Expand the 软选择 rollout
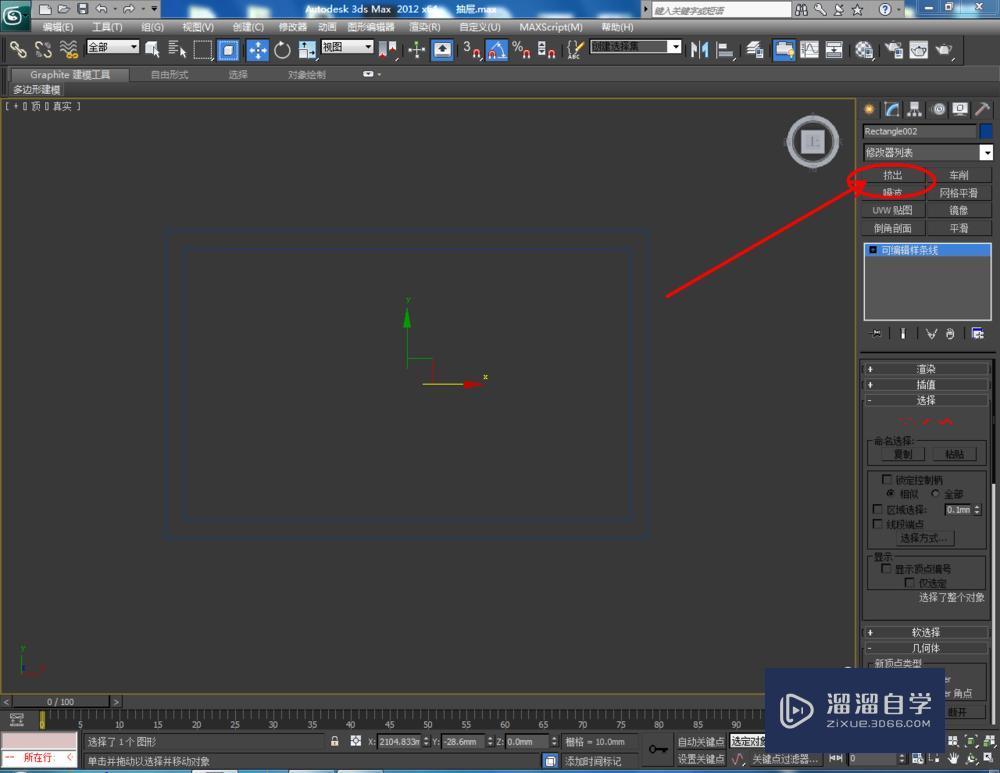 (925, 632)
